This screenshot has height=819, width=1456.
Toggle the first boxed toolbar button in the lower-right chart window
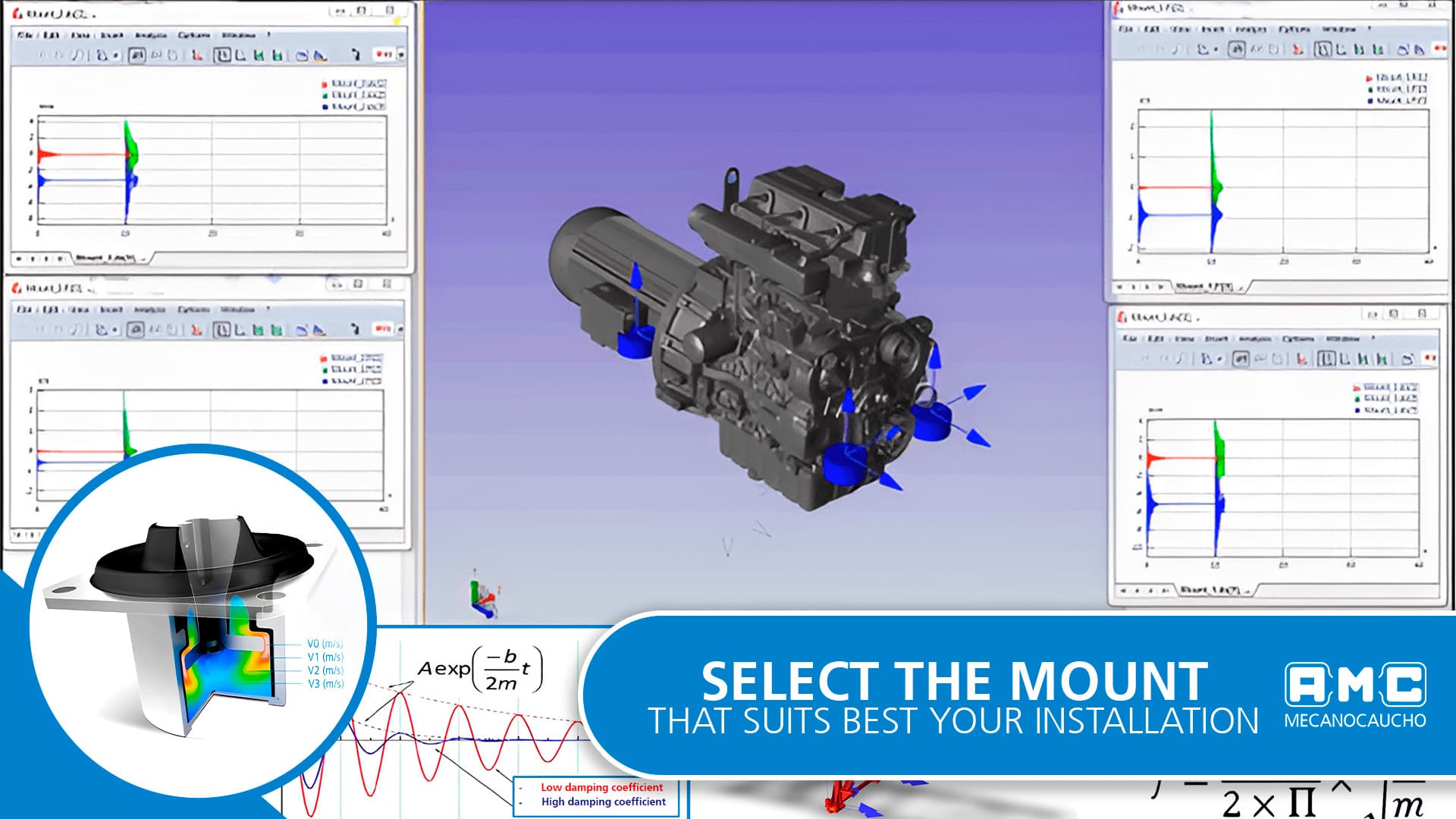click(1241, 359)
